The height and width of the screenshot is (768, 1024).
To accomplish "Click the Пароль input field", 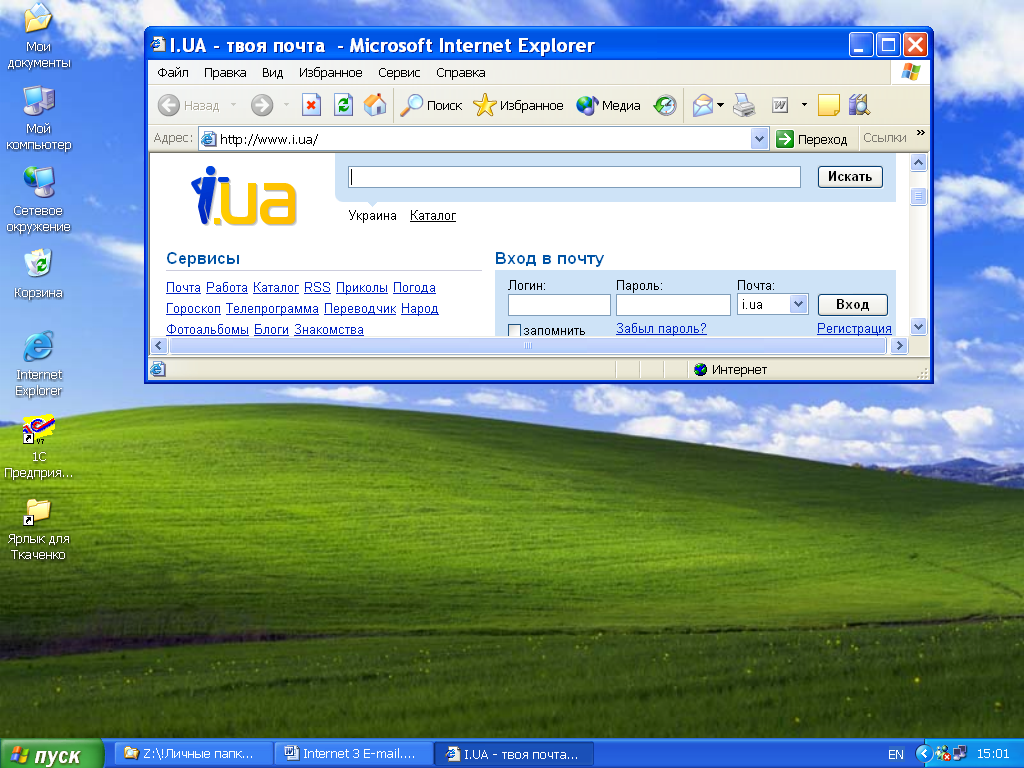I will (x=673, y=305).
